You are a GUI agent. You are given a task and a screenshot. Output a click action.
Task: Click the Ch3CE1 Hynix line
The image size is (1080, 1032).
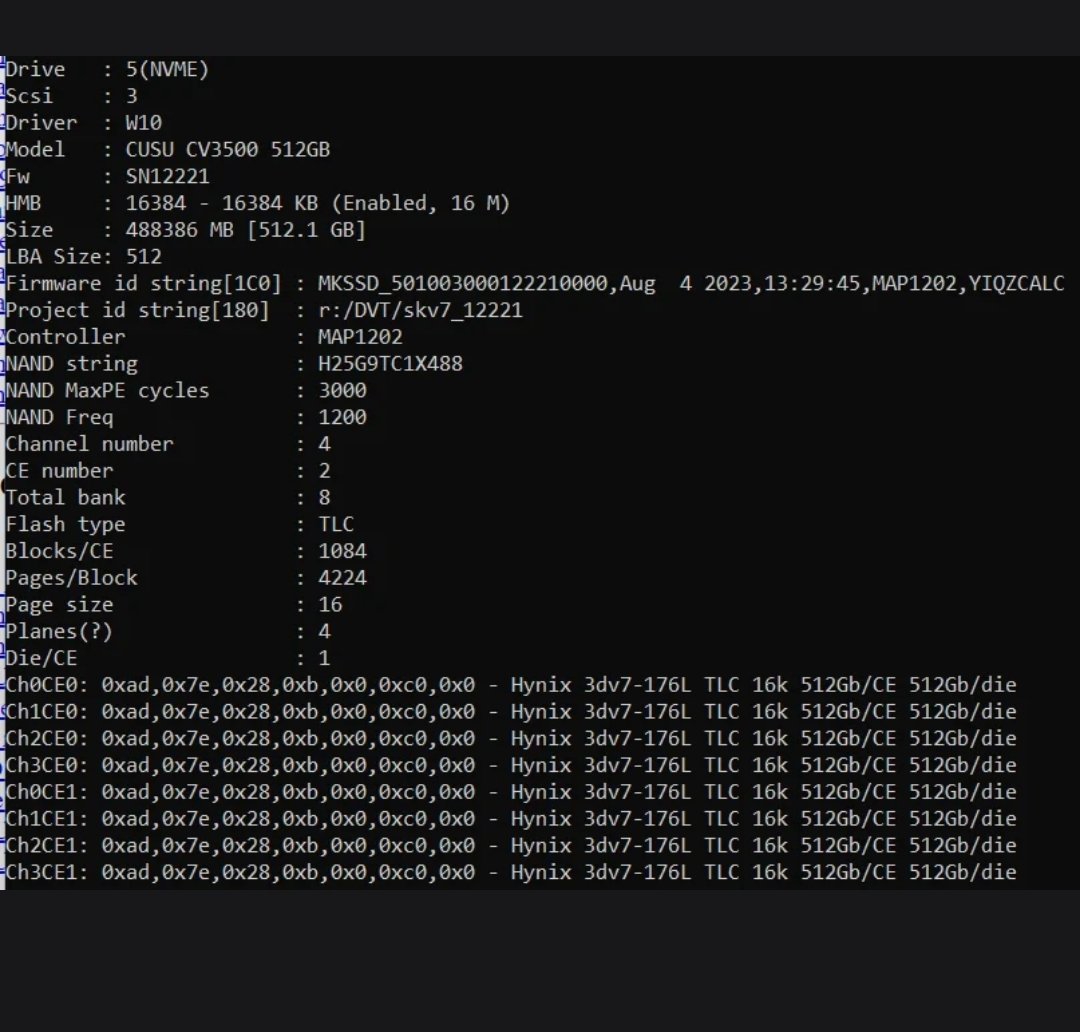click(511, 873)
